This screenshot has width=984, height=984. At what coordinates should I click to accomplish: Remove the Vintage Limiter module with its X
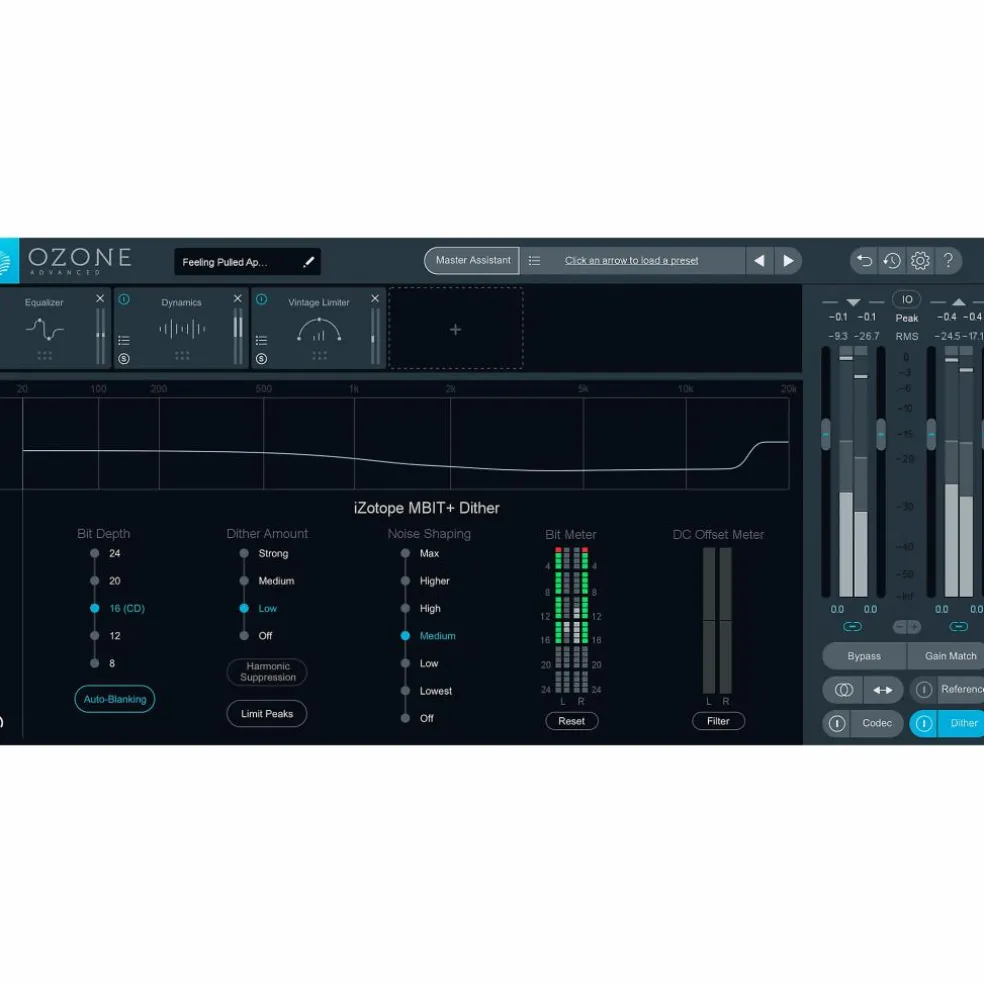click(x=375, y=299)
